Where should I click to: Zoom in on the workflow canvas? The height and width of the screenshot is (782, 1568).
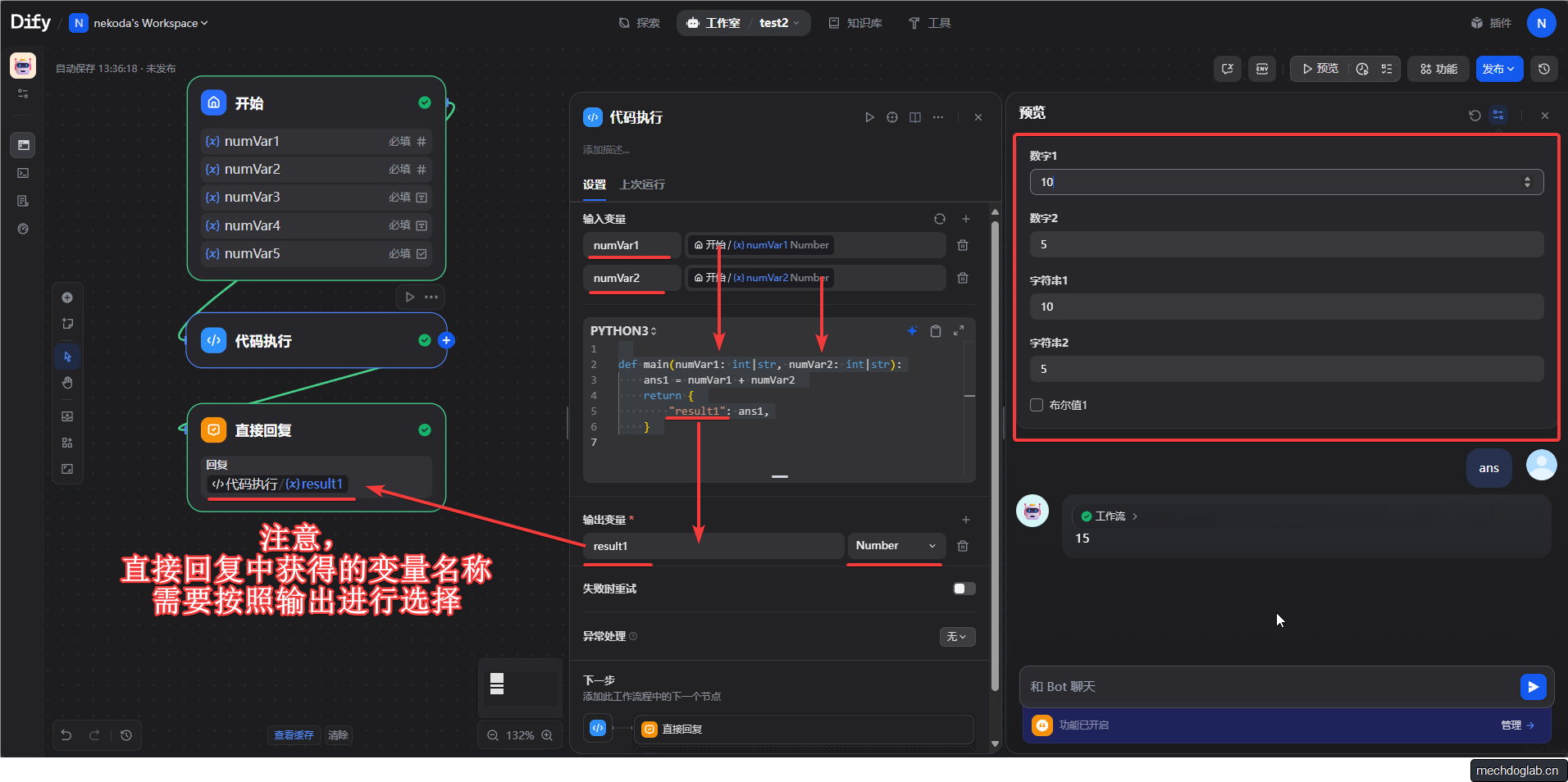point(547,735)
